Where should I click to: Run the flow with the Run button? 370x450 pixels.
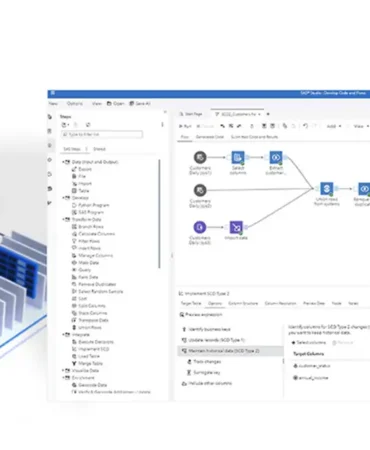click(185, 126)
